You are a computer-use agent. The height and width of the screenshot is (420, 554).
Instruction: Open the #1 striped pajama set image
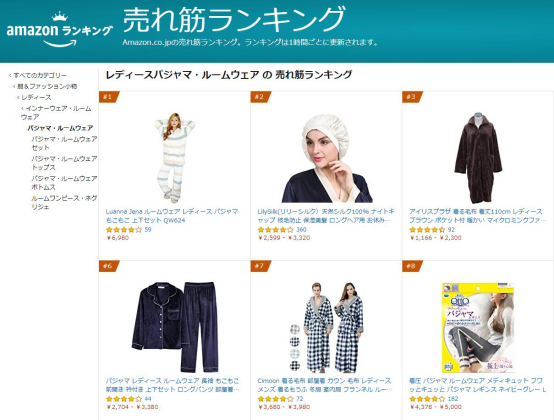[x=175, y=158]
